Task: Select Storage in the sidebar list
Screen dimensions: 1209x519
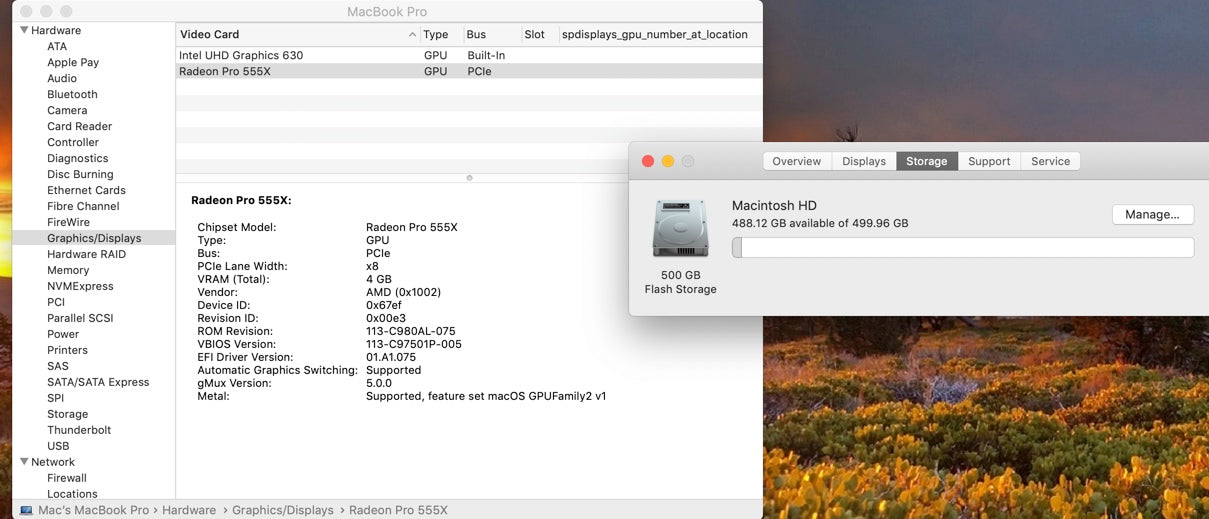Action: (67, 414)
